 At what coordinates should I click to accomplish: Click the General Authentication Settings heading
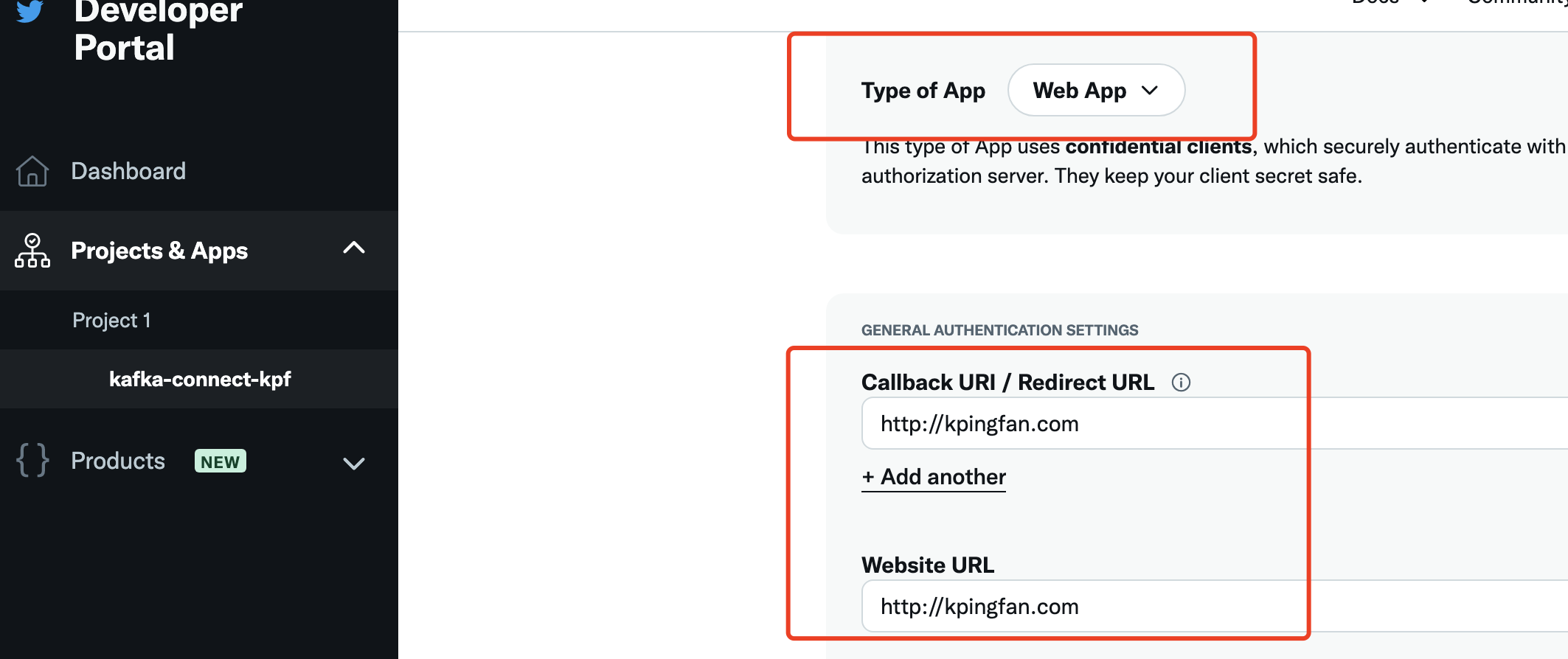[1000, 330]
